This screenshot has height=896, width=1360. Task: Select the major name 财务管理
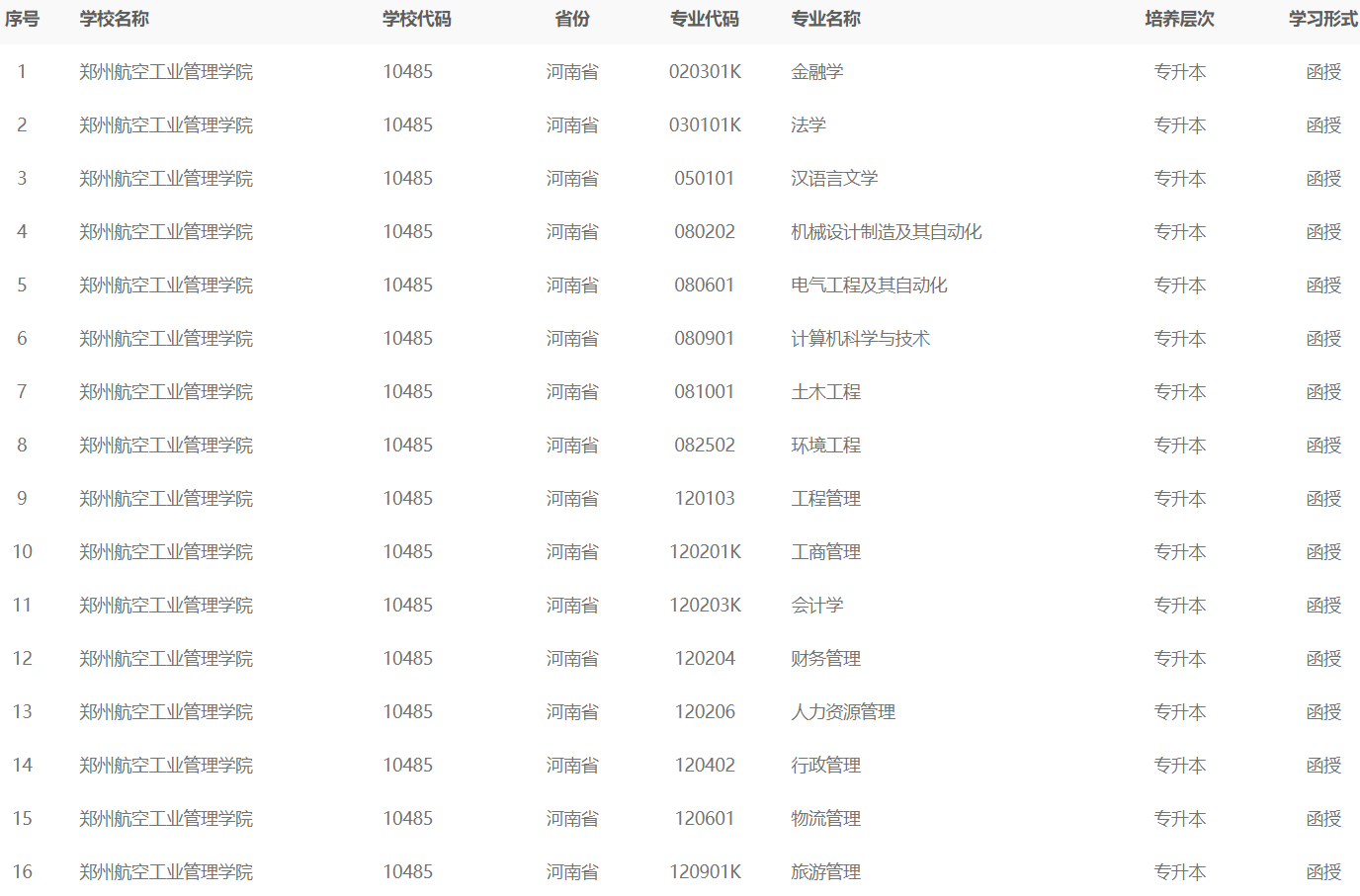point(826,659)
